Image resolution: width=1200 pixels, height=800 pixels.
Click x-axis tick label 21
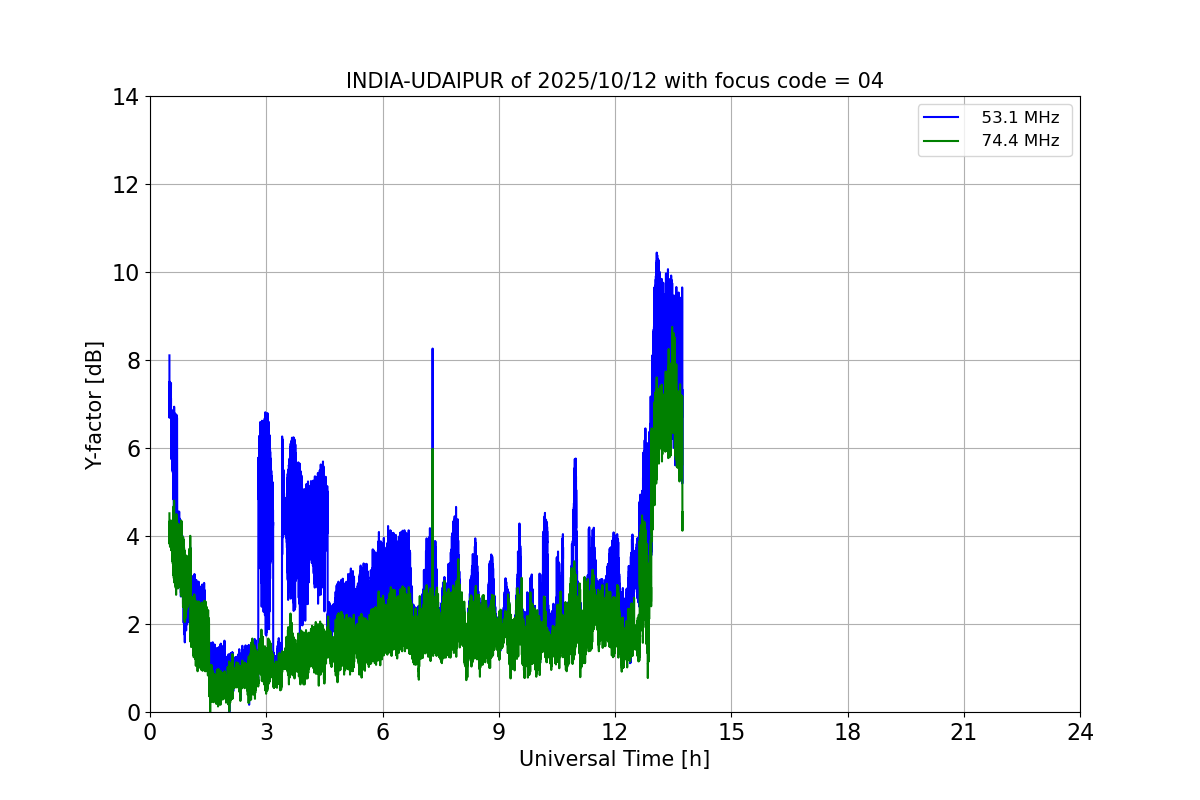point(964,733)
